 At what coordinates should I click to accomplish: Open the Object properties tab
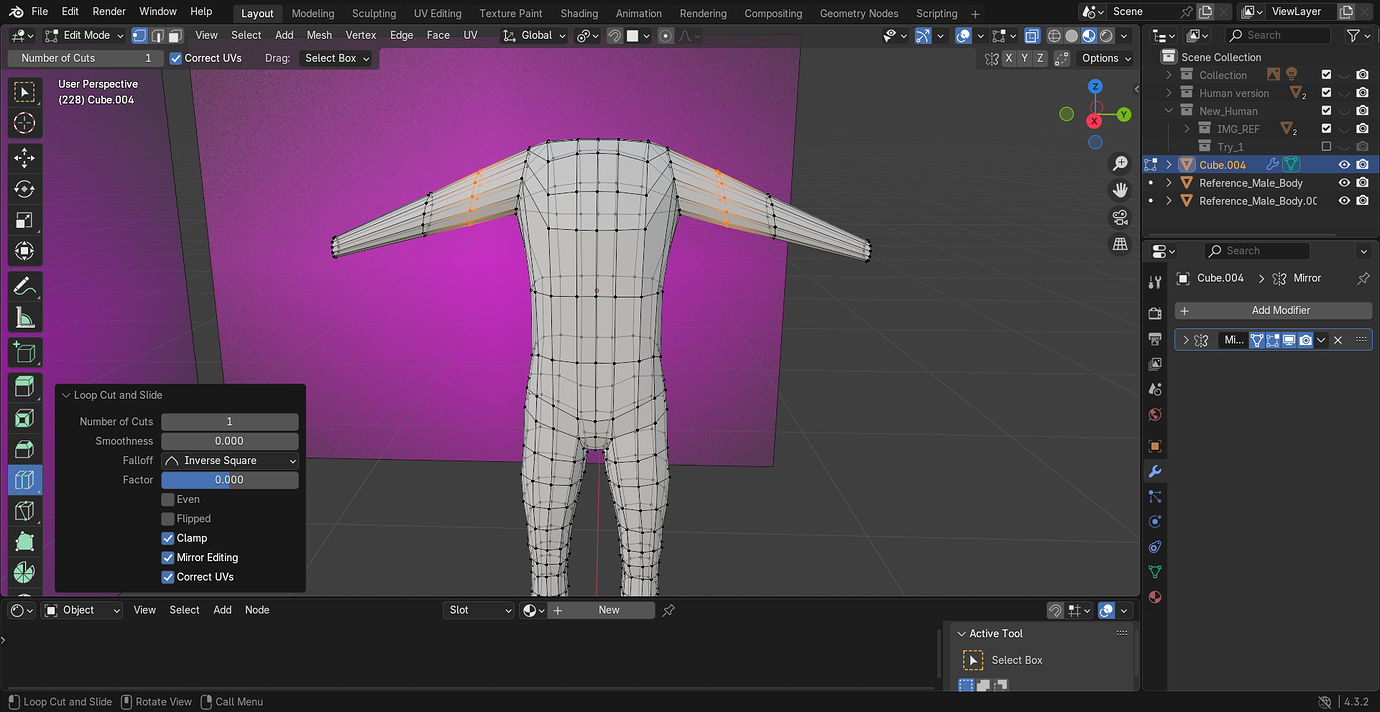[1155, 446]
